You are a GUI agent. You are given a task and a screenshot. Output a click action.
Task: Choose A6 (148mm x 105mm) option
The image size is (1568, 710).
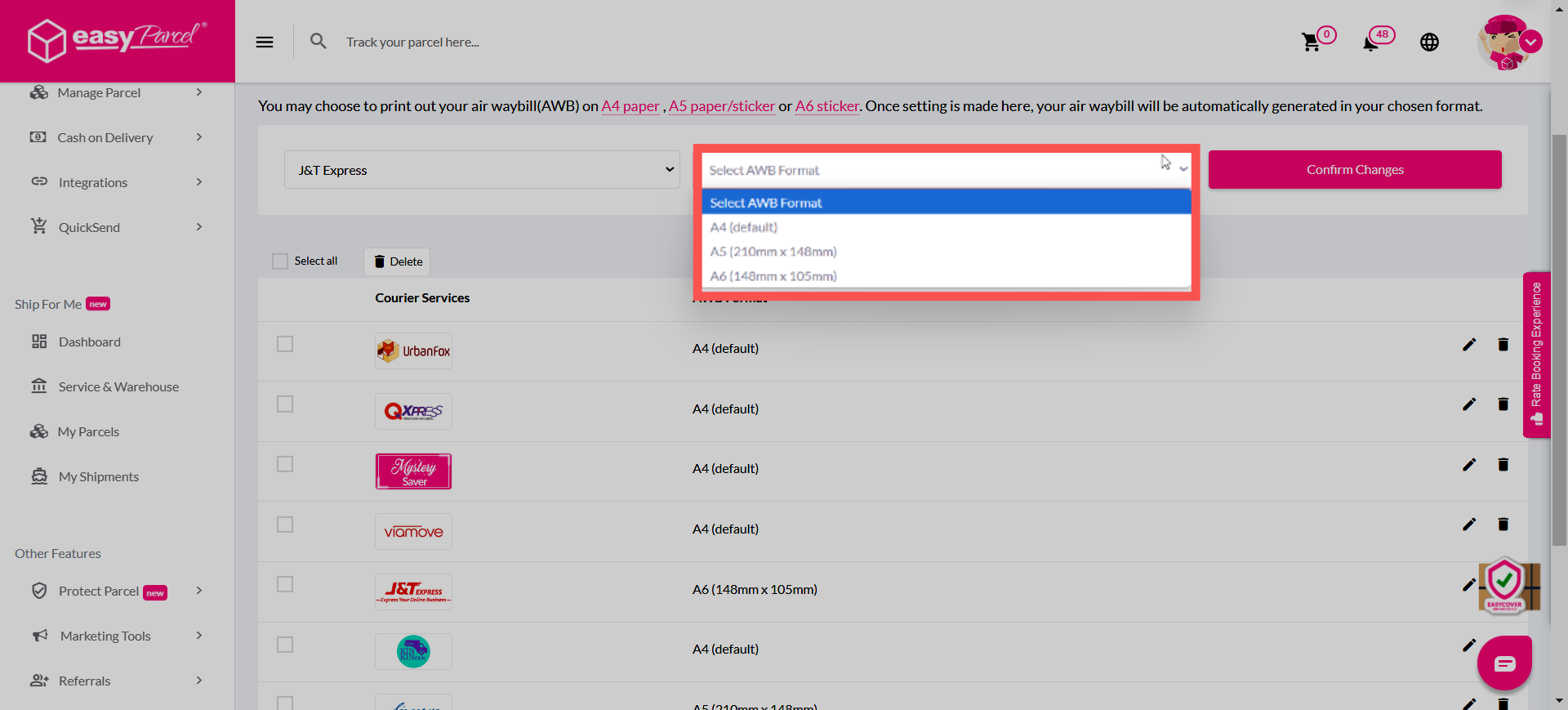click(947, 276)
